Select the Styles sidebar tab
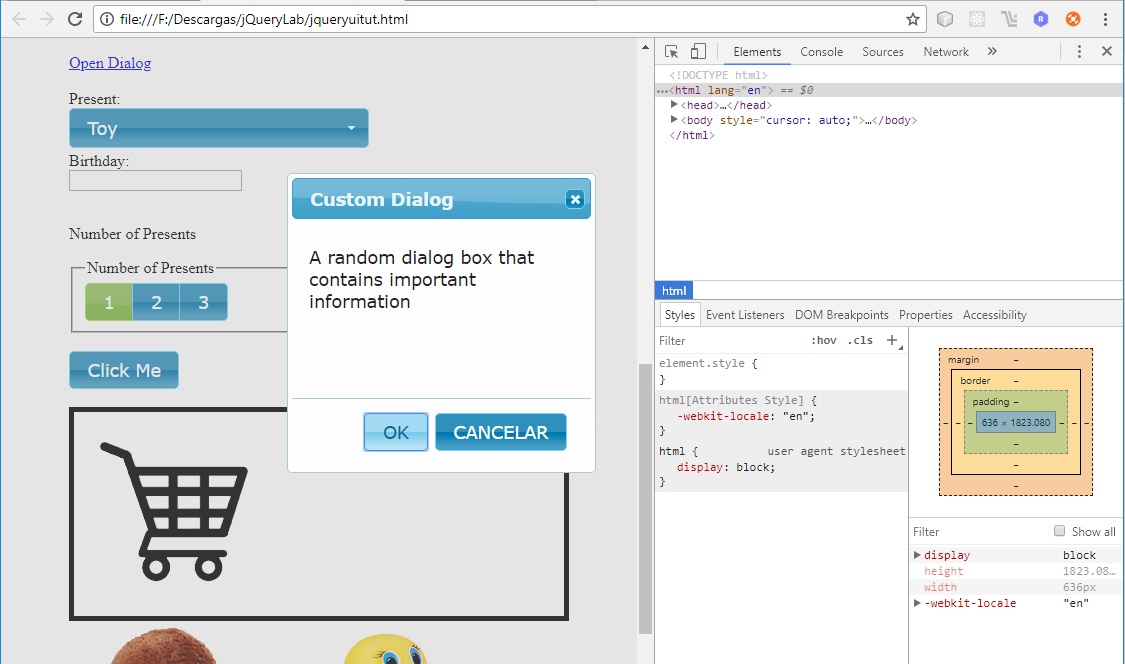The height and width of the screenshot is (664, 1125). (679, 314)
